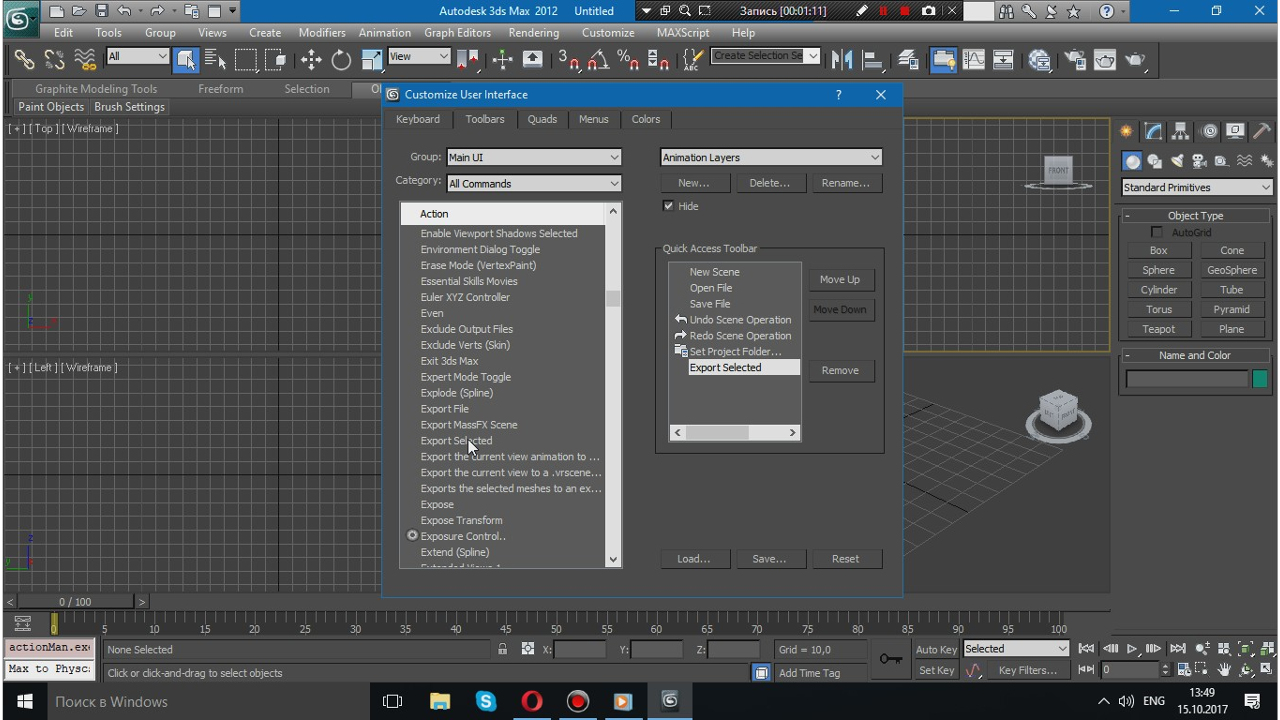Activate the Rotate tool in main toolbar

pos(341,60)
